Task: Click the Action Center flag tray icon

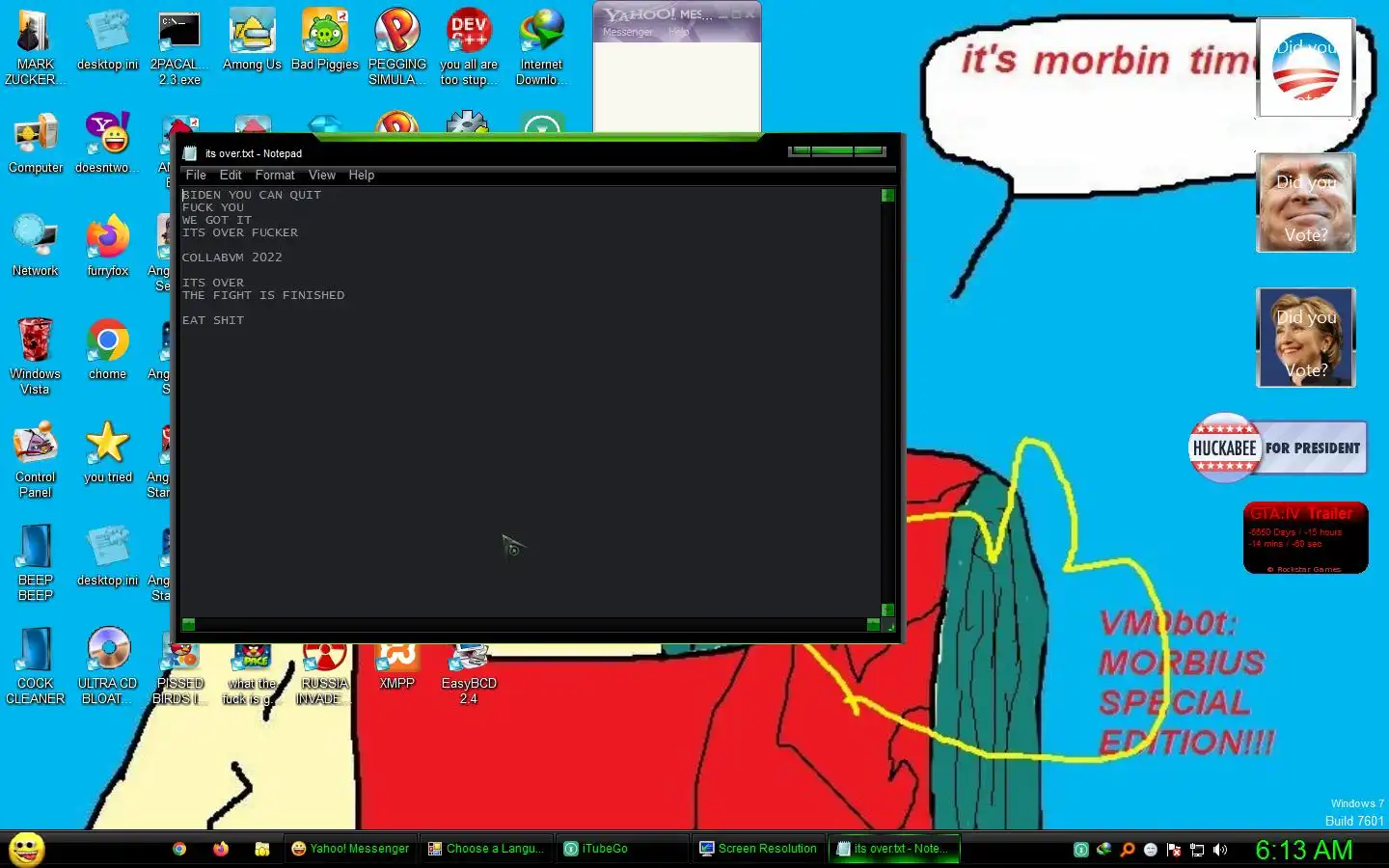Action: point(1174,850)
